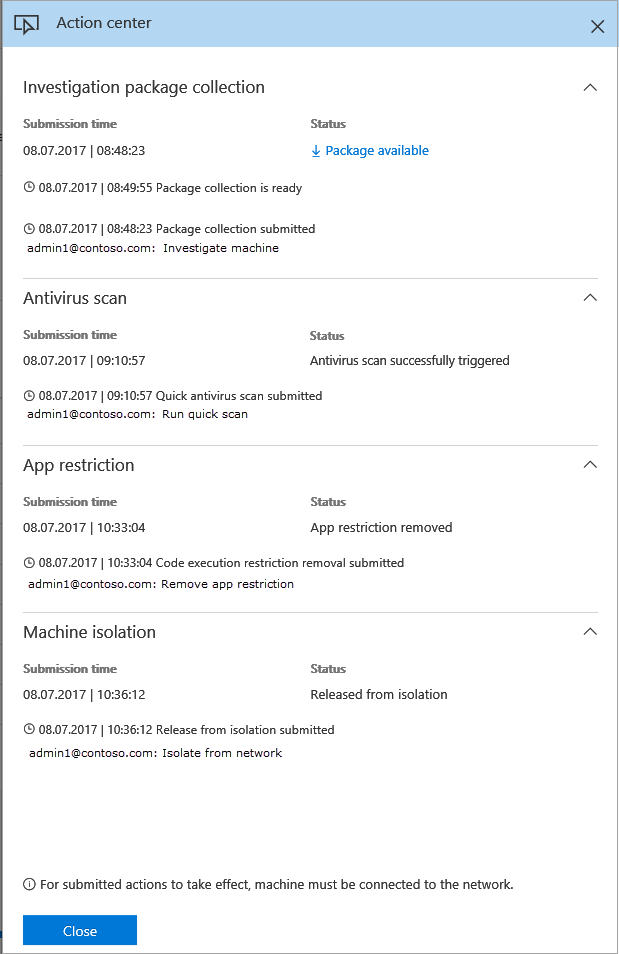Click clock icon beside Package collection submitted
619x954 pixels.
29,229
